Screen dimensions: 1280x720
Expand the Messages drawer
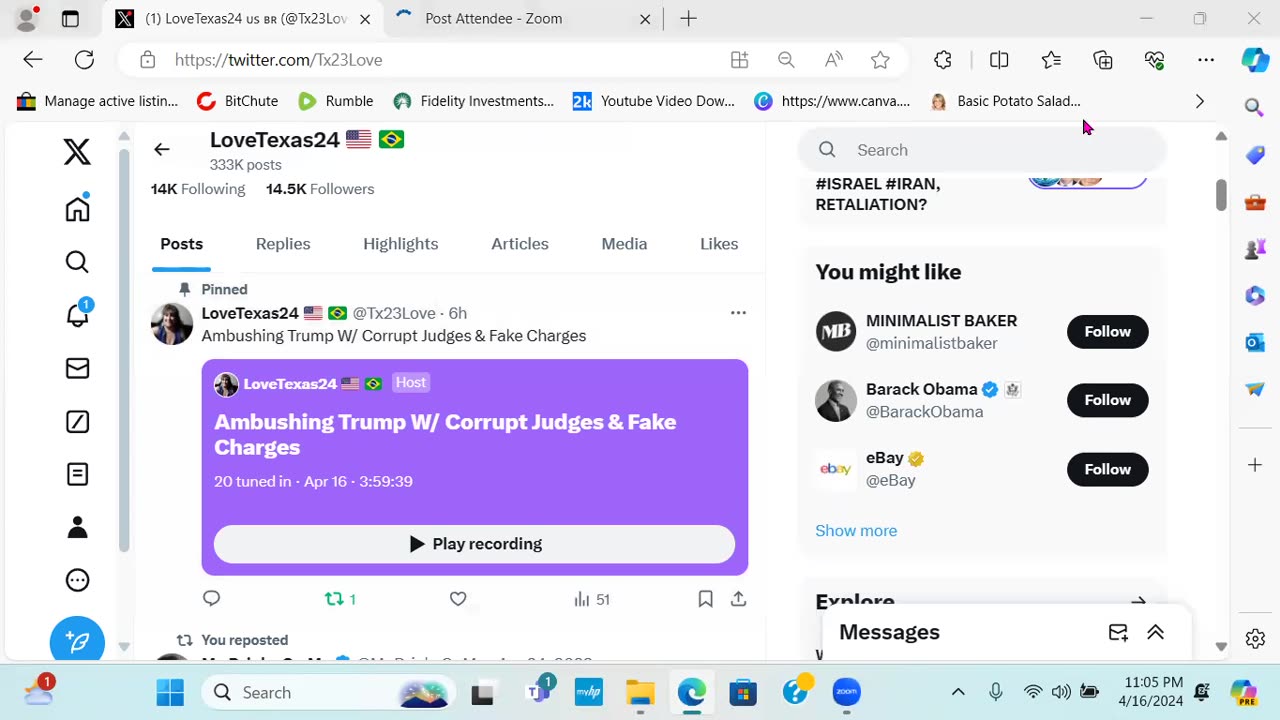(x=1155, y=632)
